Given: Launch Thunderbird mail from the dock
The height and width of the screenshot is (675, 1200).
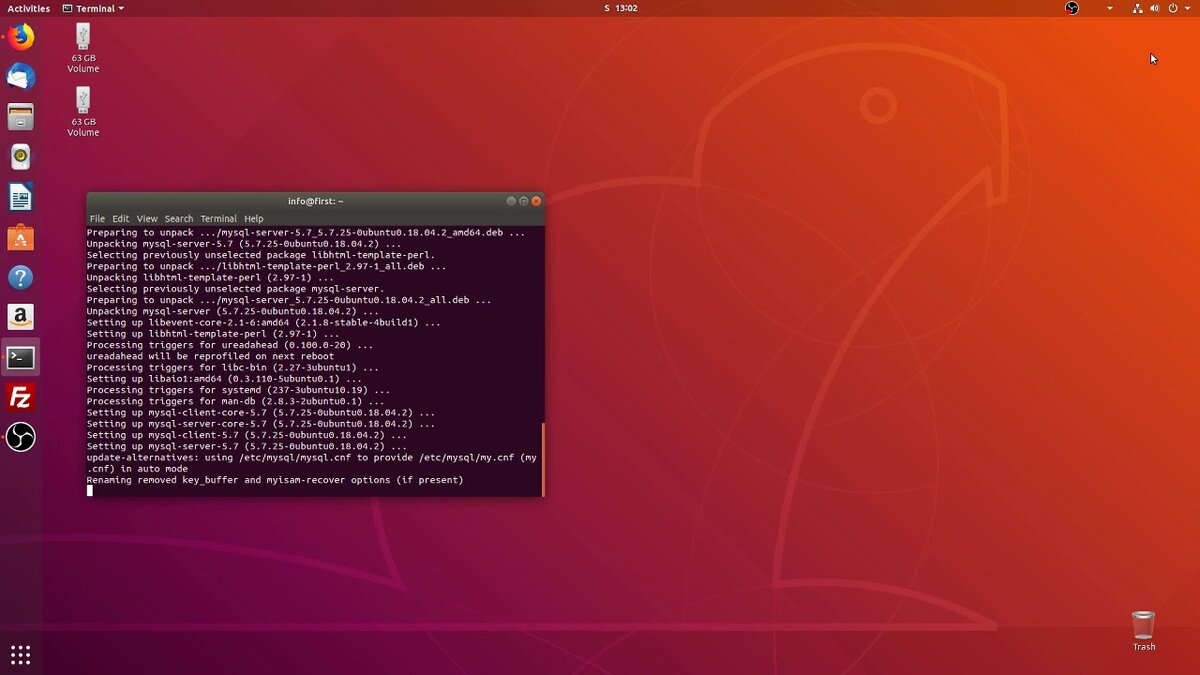Looking at the screenshot, I should pyautogui.click(x=21, y=77).
